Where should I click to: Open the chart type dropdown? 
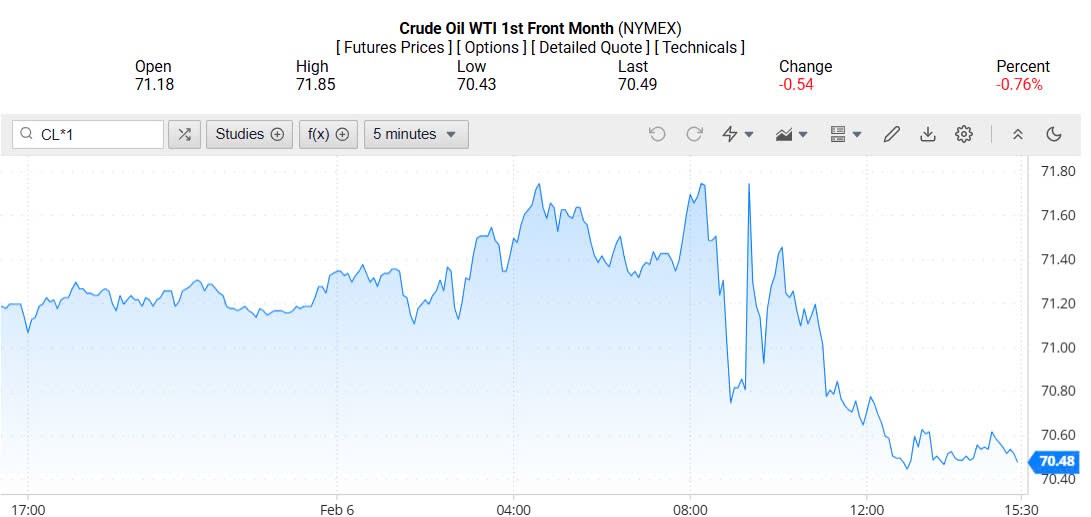point(792,134)
